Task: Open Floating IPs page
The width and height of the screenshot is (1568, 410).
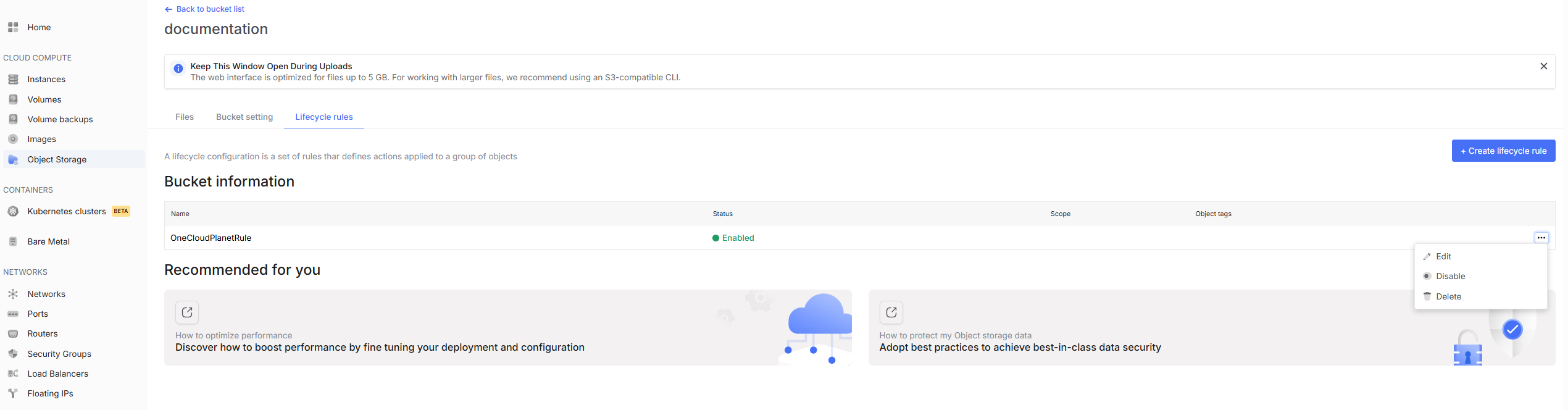Action: (50, 393)
